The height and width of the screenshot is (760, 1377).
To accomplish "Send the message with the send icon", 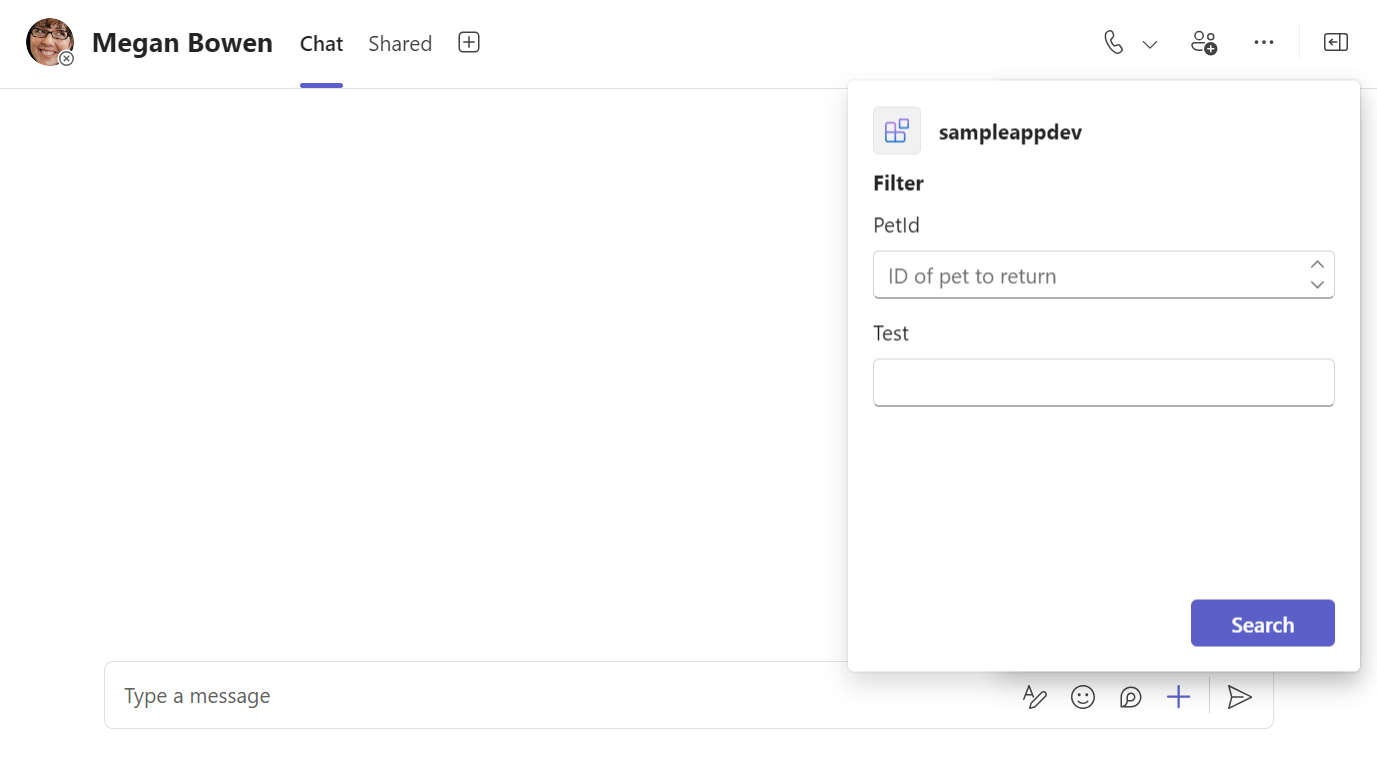I will click(1240, 696).
